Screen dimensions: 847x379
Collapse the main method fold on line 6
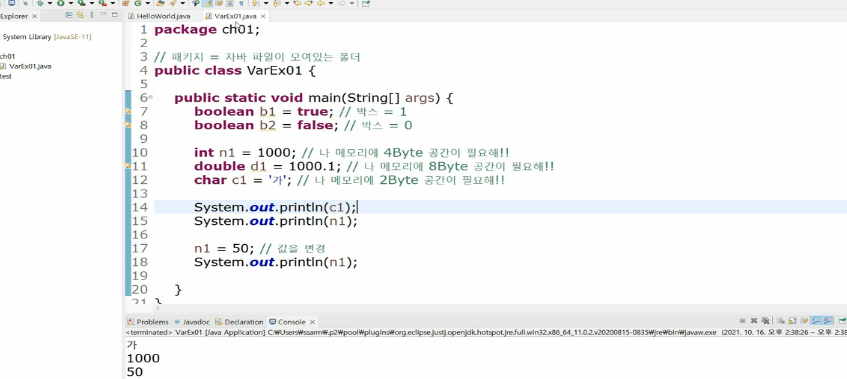tap(150, 98)
